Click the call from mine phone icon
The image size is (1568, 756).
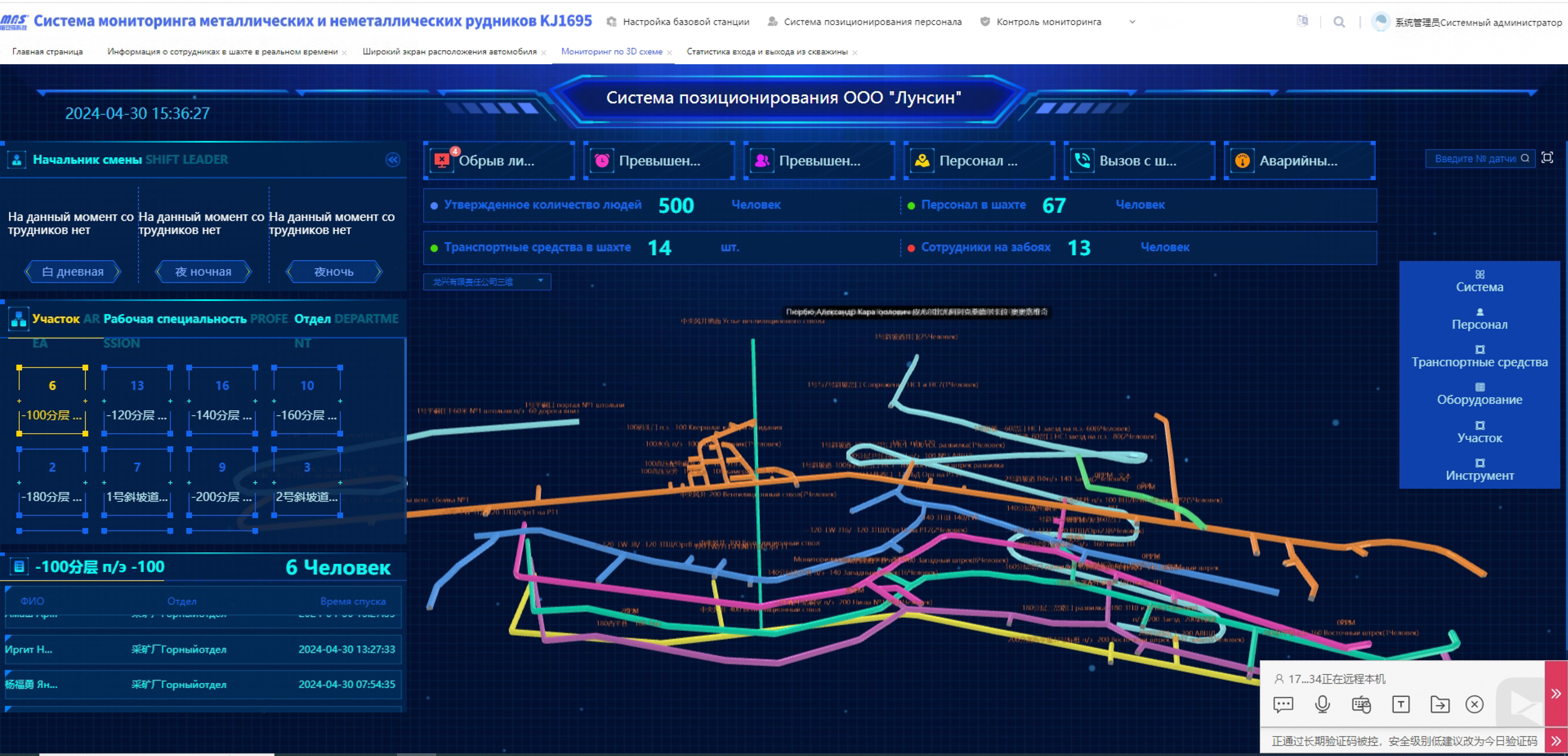[x=1082, y=161]
